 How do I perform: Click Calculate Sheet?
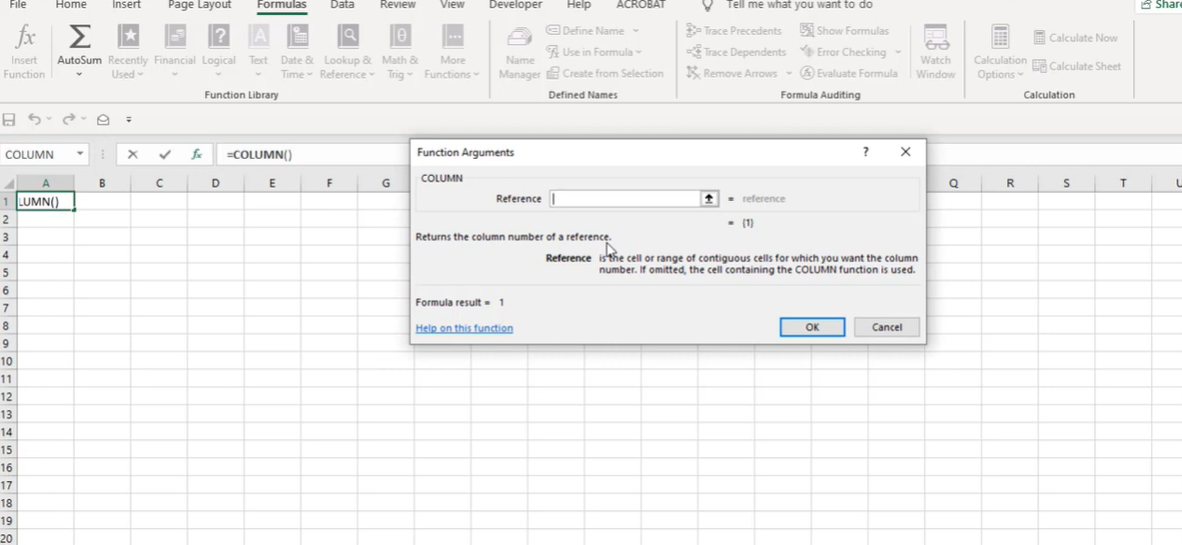click(1076, 66)
